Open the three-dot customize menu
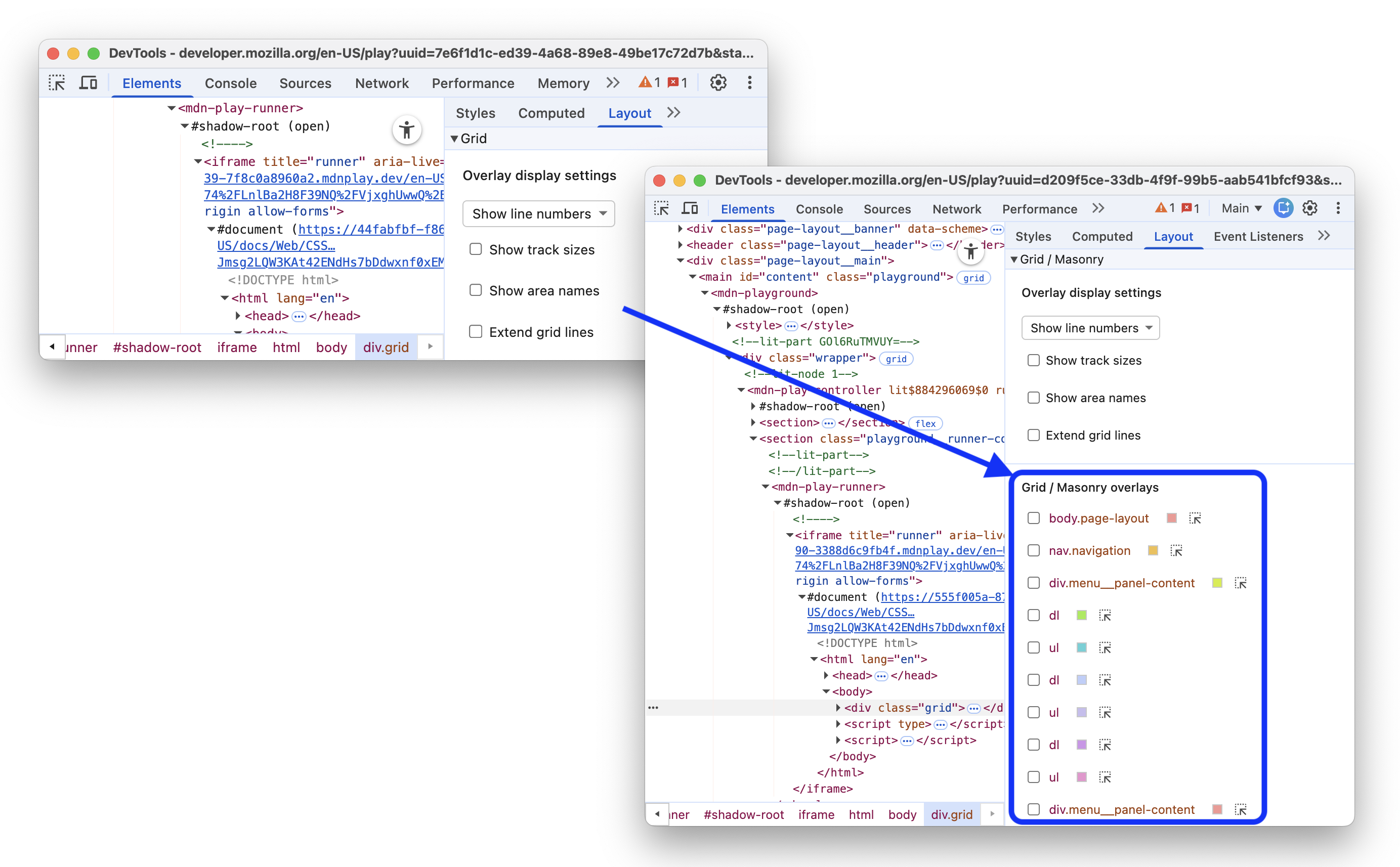 coord(1338,208)
